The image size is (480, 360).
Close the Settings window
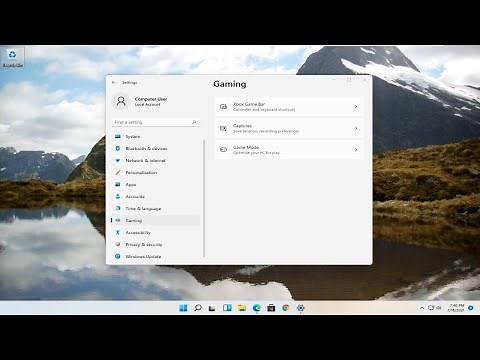[365, 80]
